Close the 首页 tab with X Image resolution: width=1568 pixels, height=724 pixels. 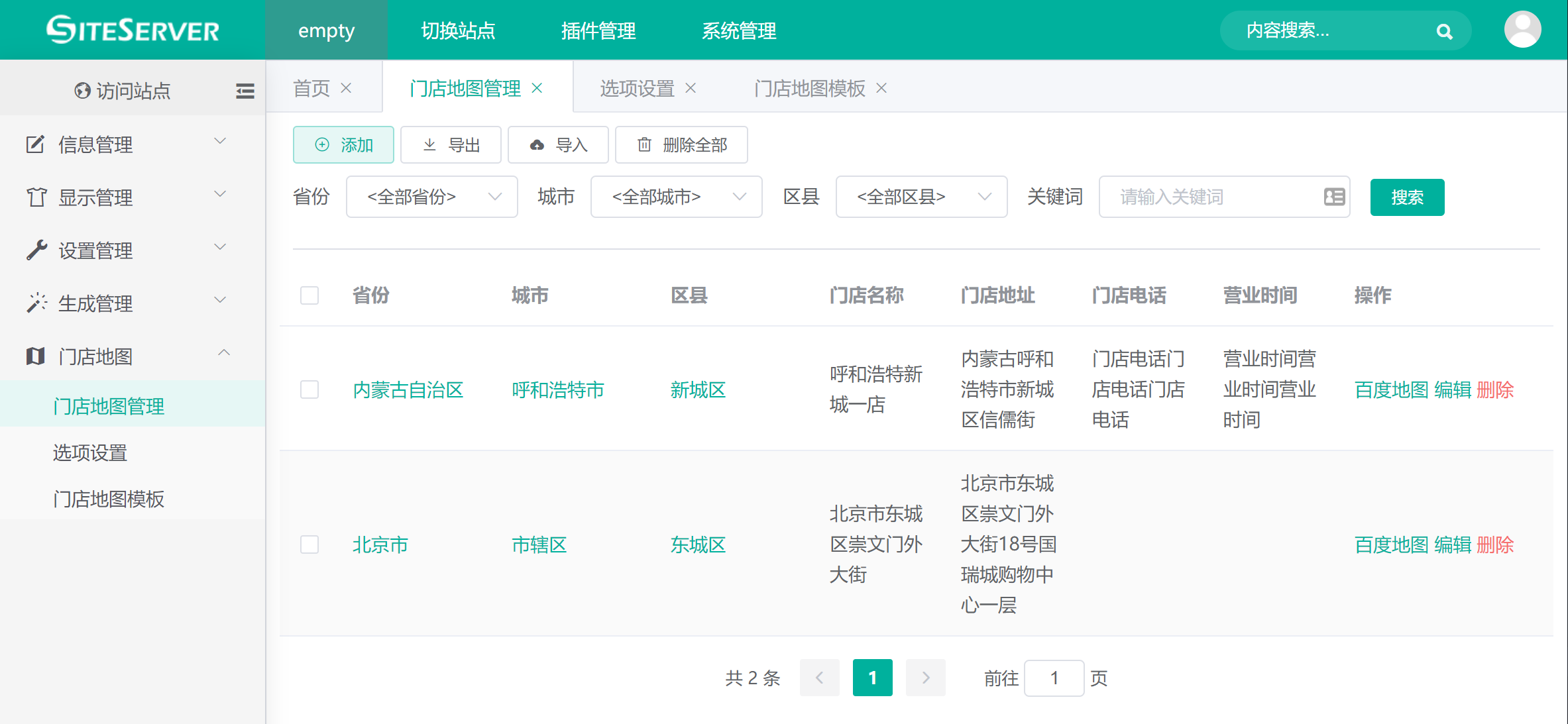pos(346,88)
